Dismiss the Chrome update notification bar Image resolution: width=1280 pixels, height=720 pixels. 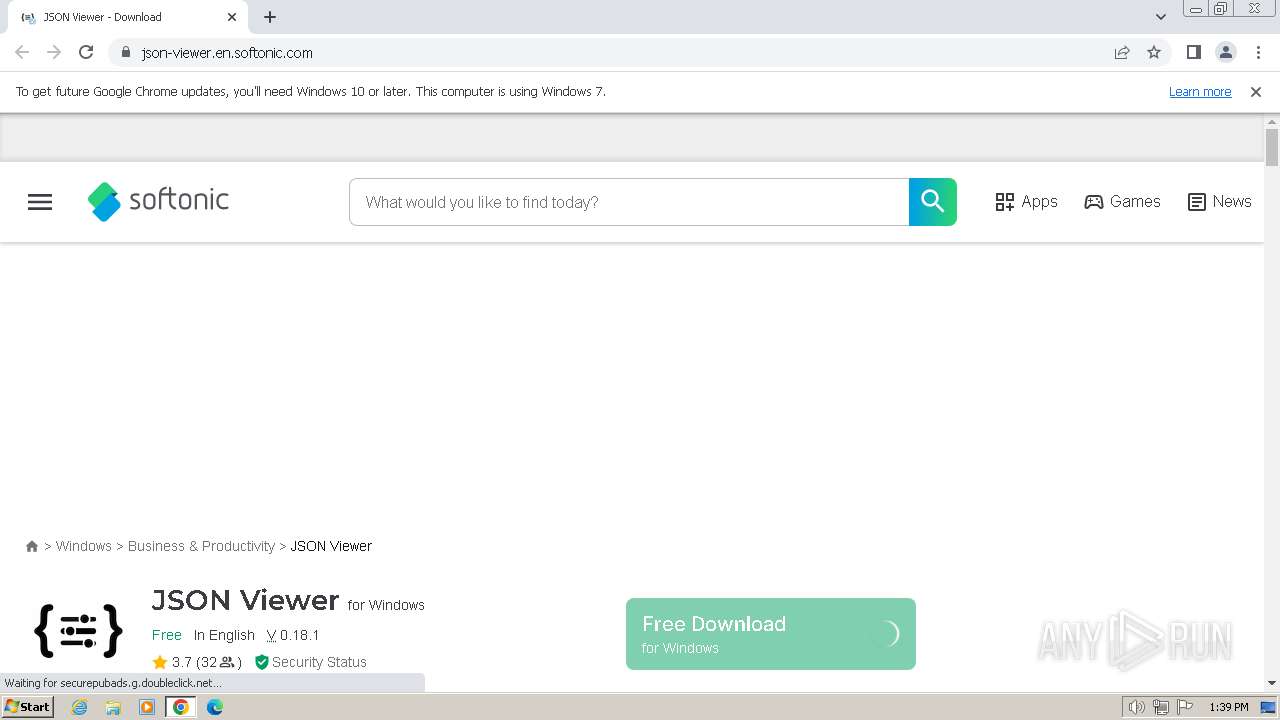1256,92
